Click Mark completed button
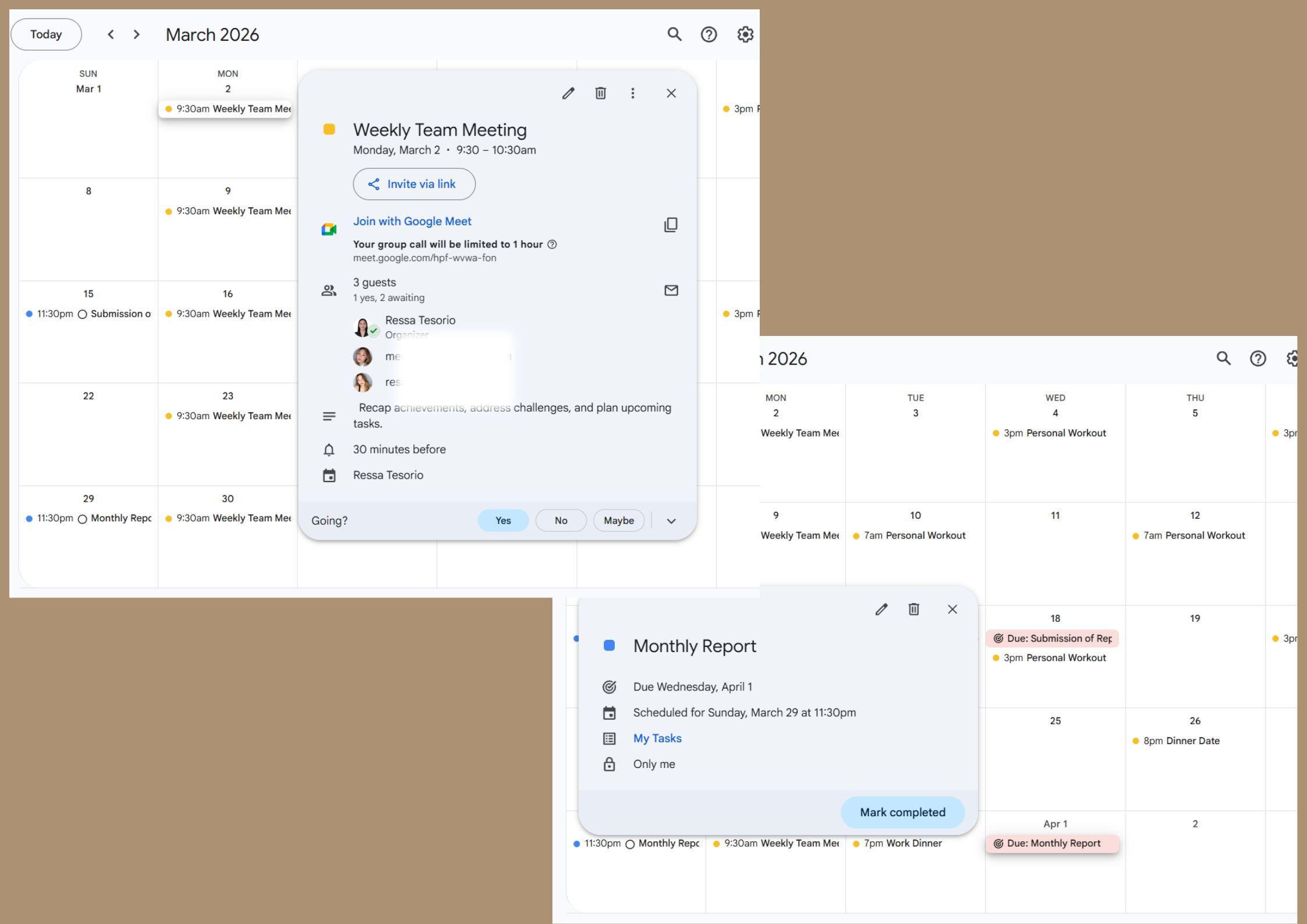Screen dimensions: 1307x924 pyautogui.click(x=902, y=812)
